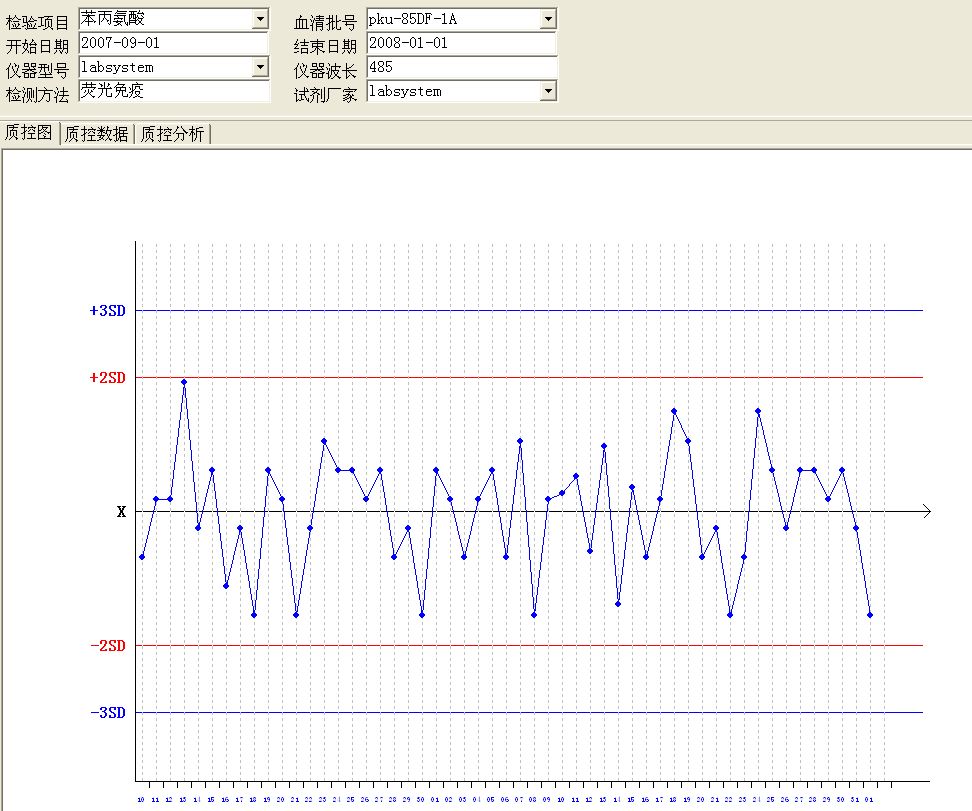This screenshot has height=811, width=972.
Task: Click the +3SD axis label
Action: coord(107,311)
